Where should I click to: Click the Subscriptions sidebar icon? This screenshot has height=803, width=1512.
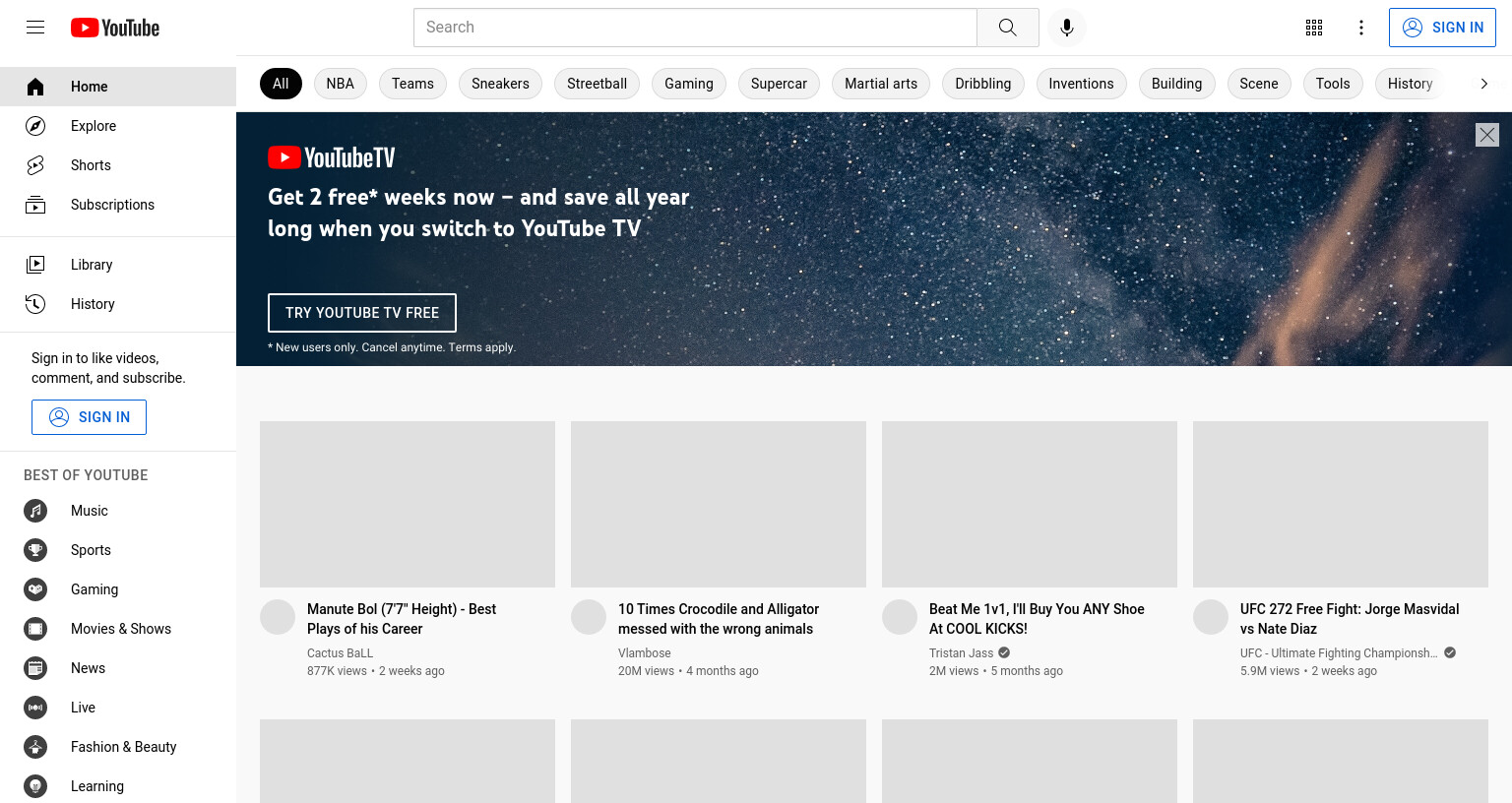pyautogui.click(x=35, y=205)
